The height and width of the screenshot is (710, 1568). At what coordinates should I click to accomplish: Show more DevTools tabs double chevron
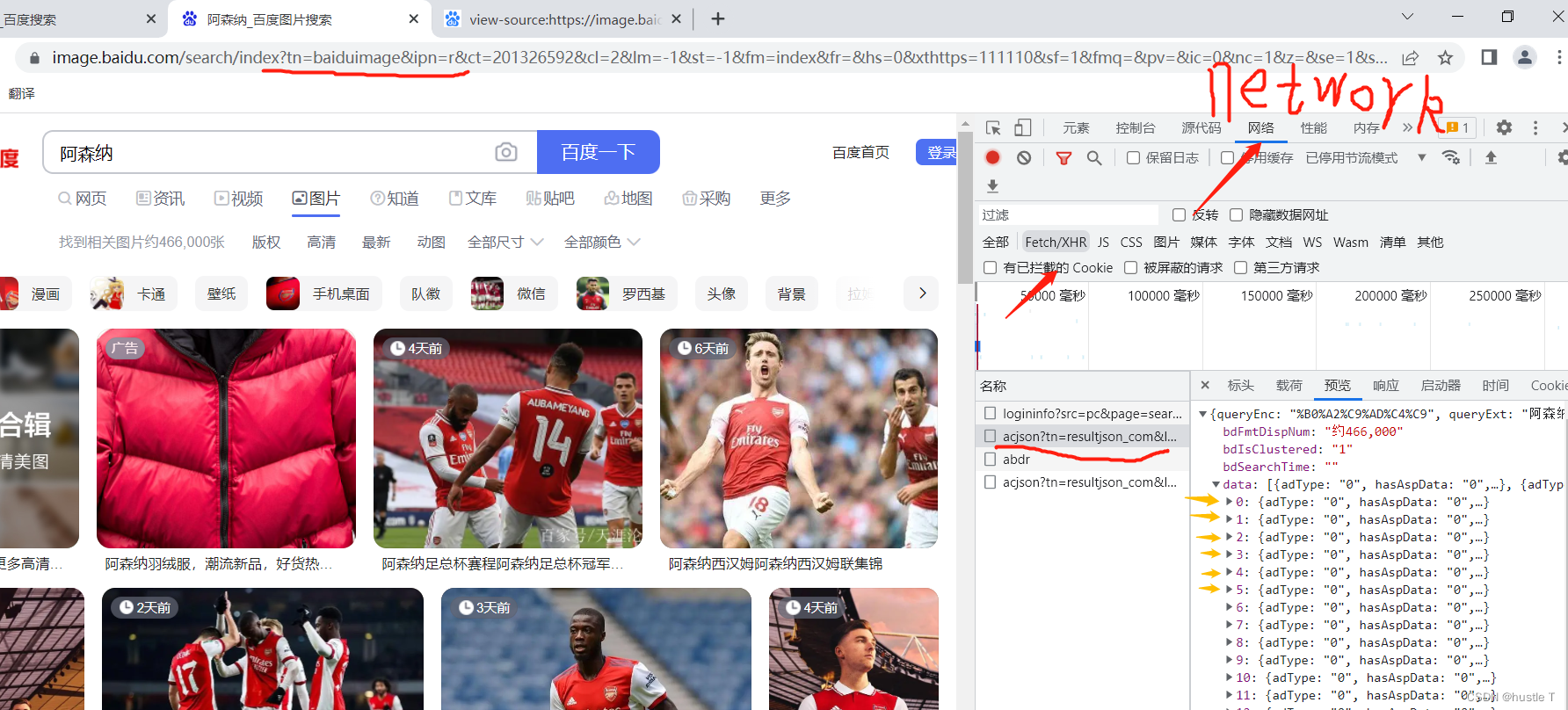click(x=1407, y=128)
